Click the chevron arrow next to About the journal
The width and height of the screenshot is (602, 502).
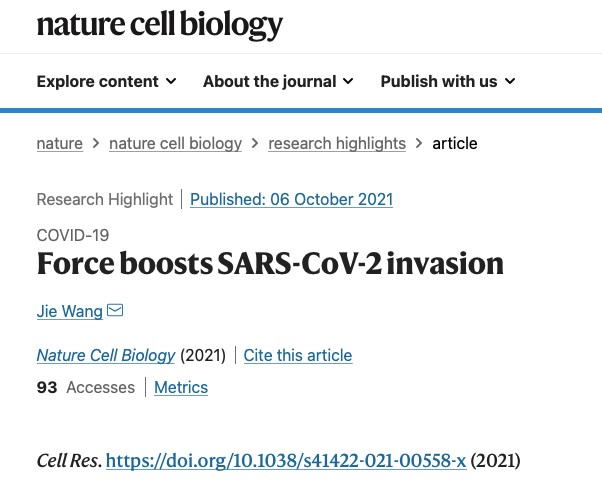(x=348, y=81)
